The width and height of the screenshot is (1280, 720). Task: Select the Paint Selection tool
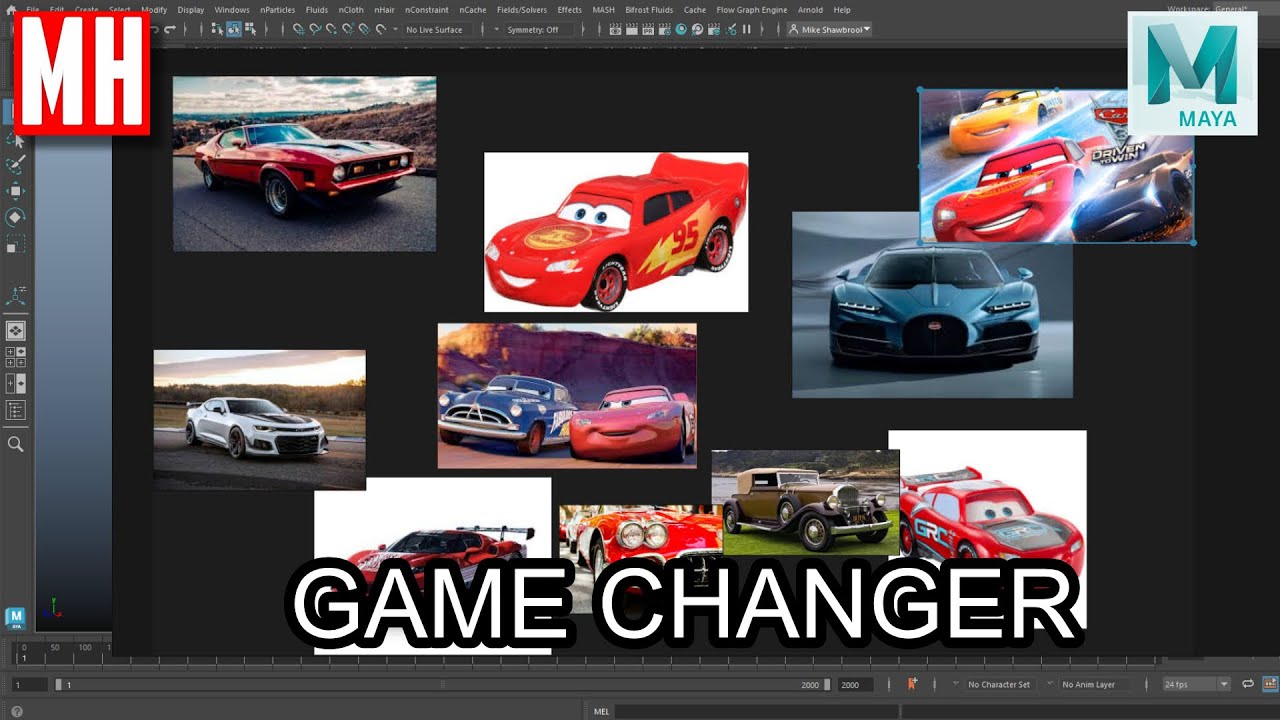click(x=16, y=165)
